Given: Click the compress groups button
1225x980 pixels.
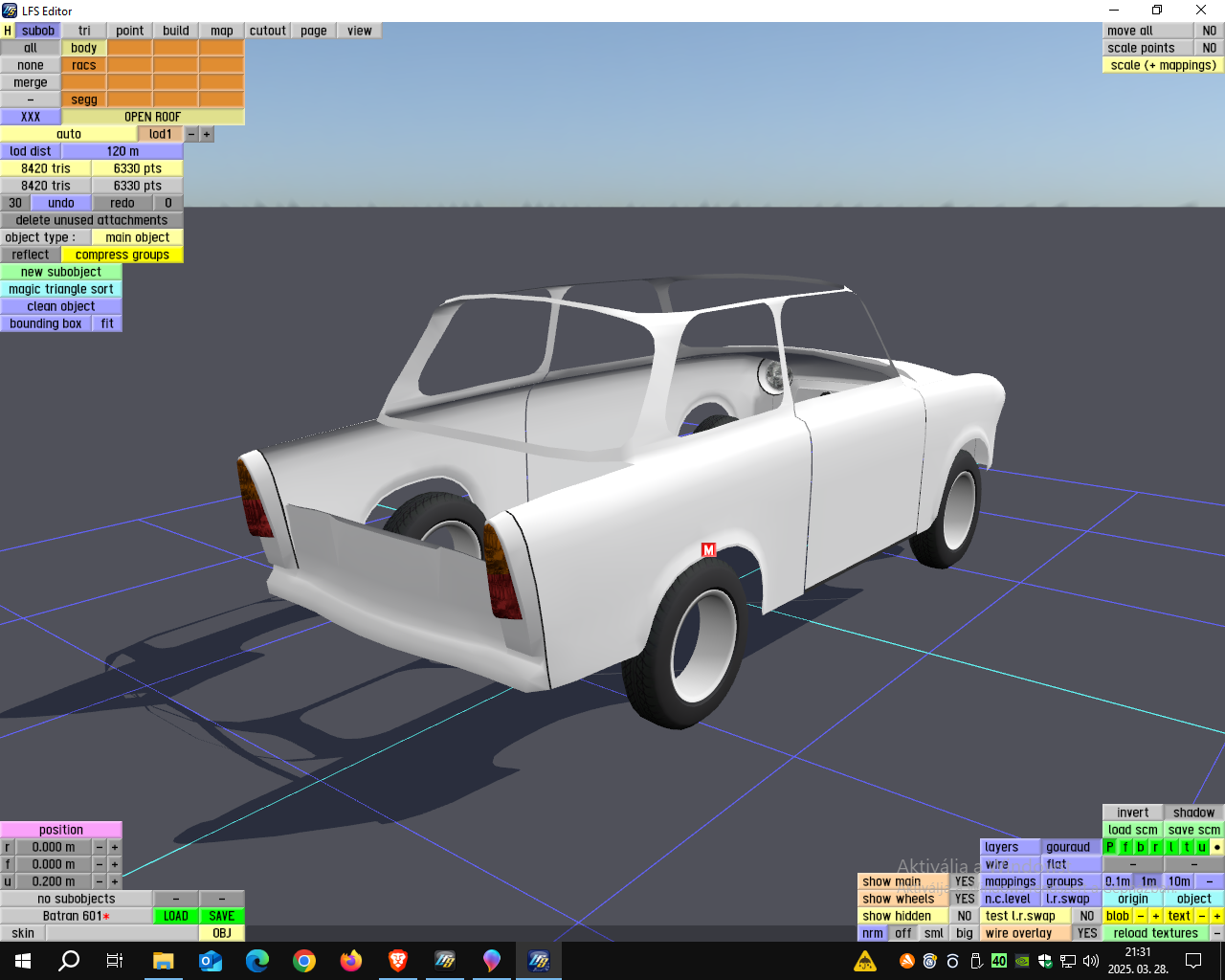Looking at the screenshot, I should pos(122,255).
